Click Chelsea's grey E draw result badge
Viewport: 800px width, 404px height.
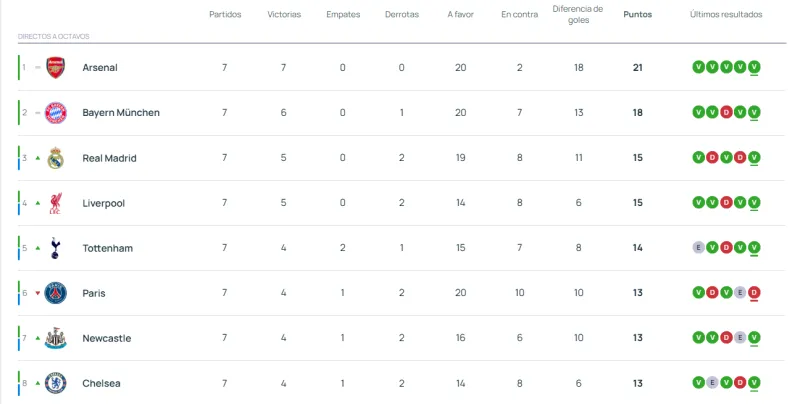click(x=712, y=382)
